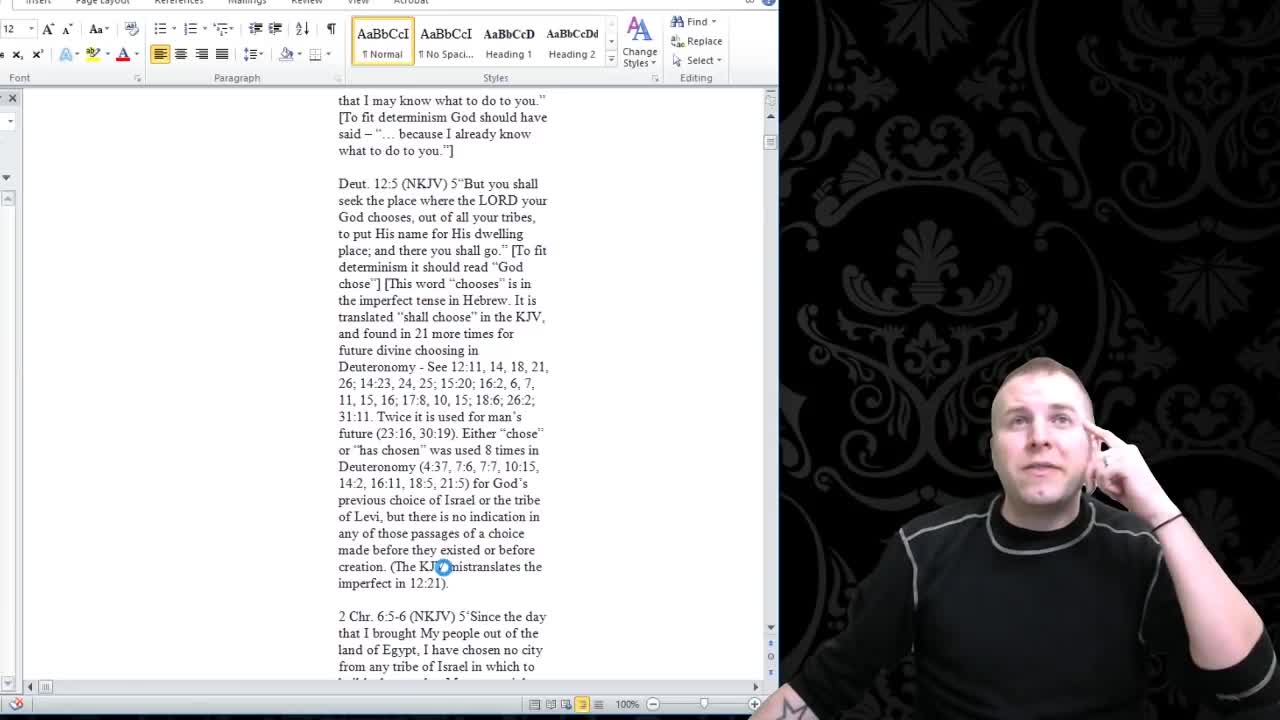Click the zoom out minus button
The image size is (1280, 720).
coord(653,704)
